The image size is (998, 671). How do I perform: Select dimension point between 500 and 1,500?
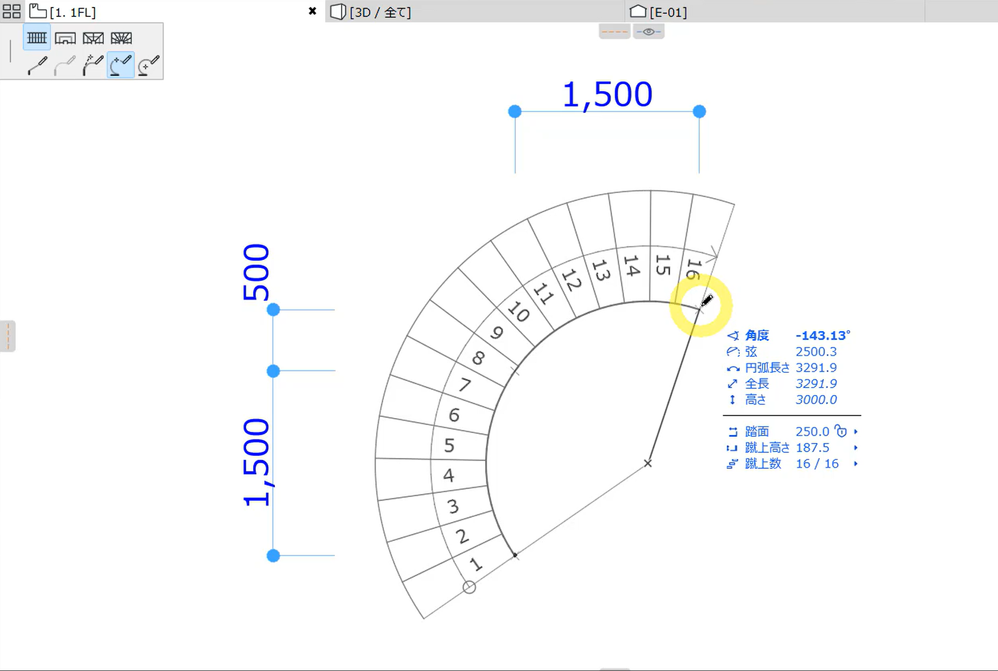[273, 371]
